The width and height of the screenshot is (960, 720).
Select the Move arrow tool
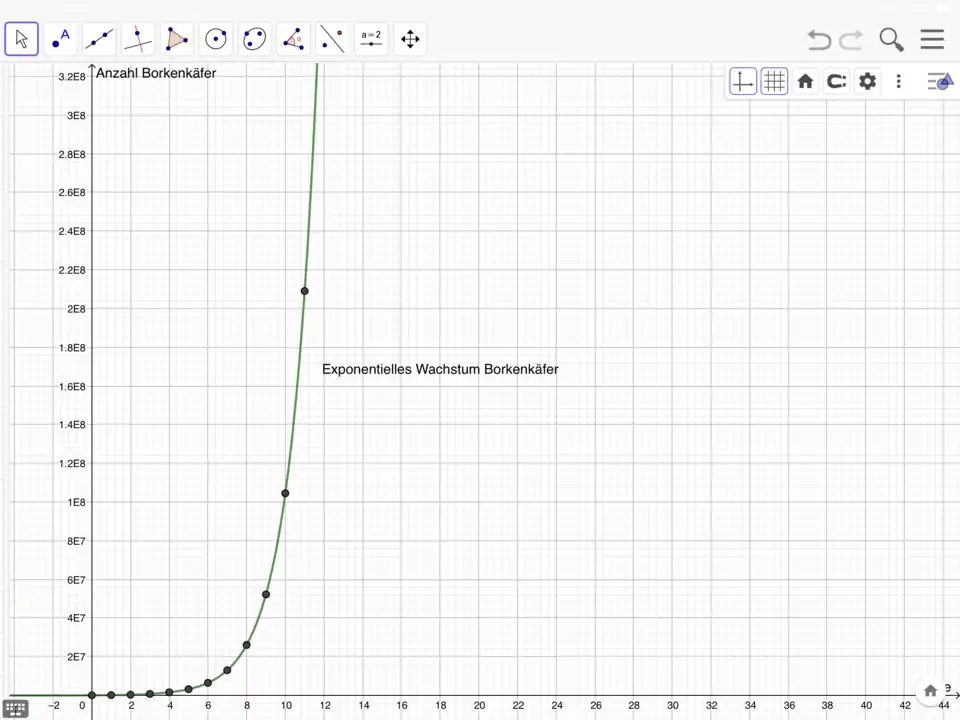coord(22,40)
